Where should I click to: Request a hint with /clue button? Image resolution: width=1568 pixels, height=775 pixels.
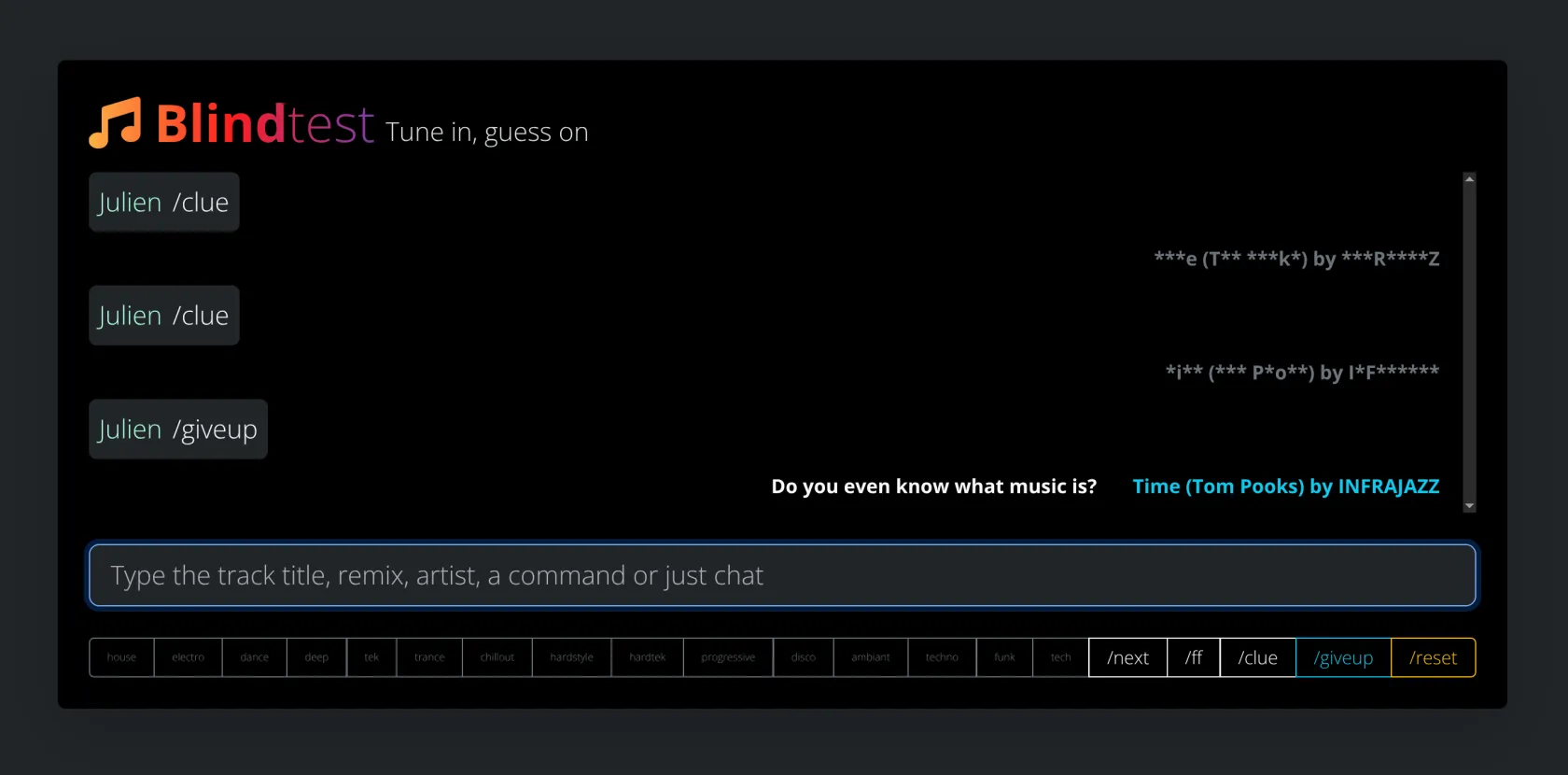point(1257,657)
